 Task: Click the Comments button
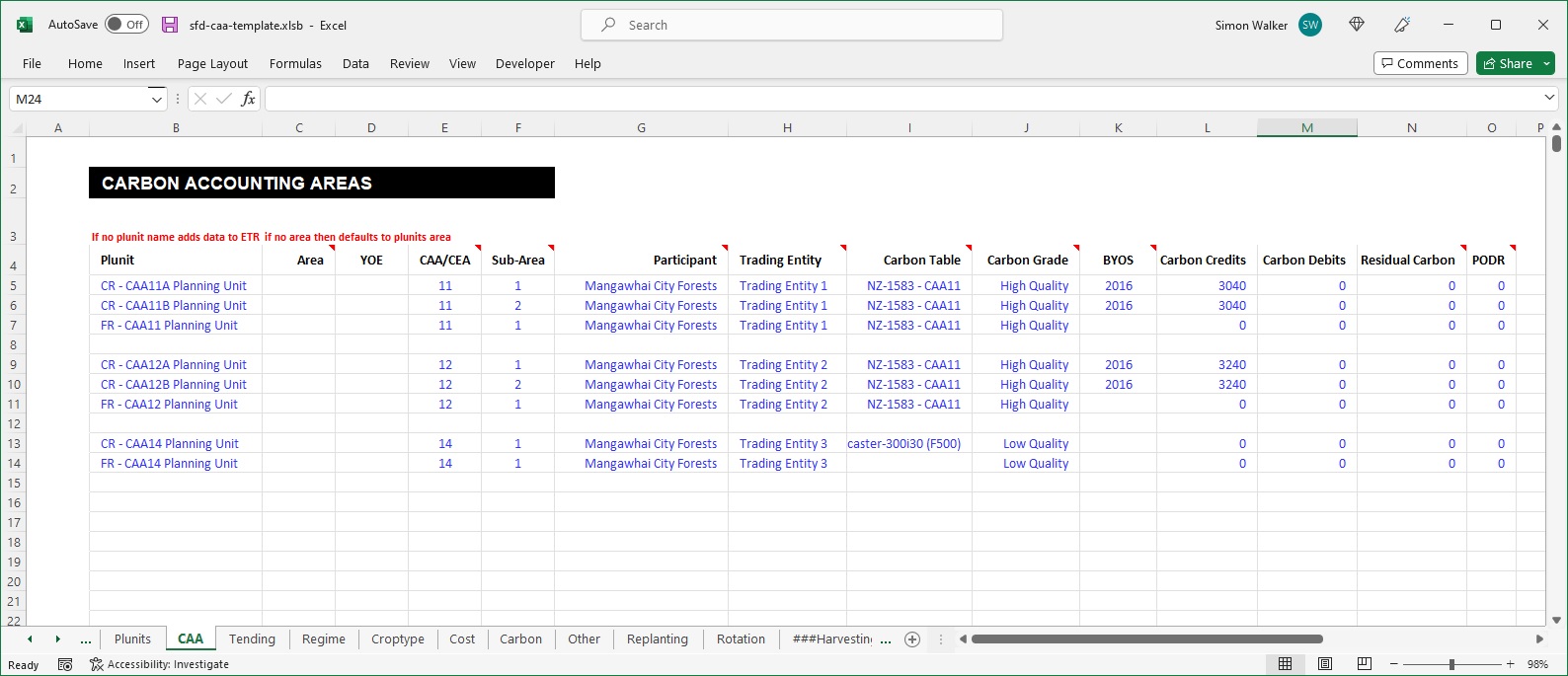click(x=1420, y=63)
